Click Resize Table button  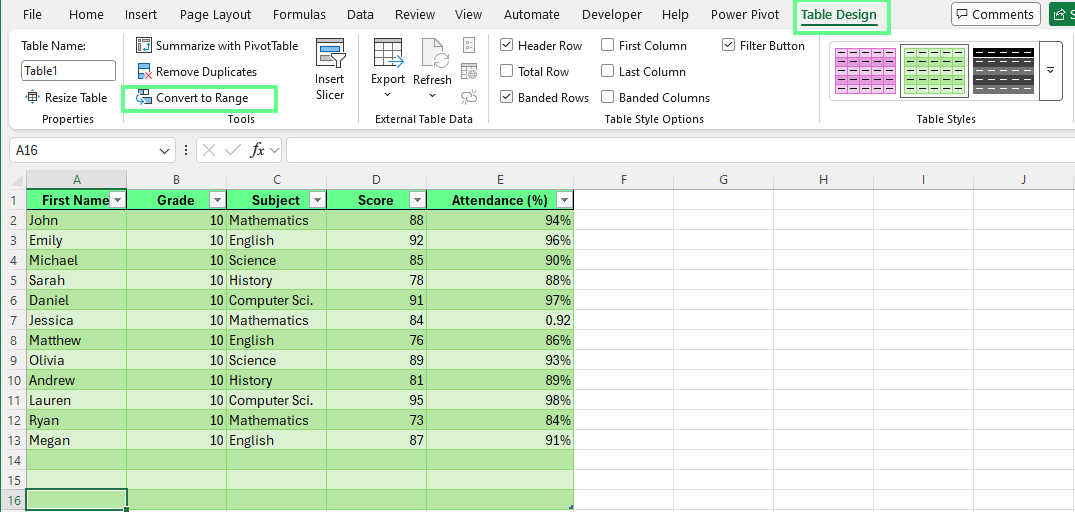67,98
